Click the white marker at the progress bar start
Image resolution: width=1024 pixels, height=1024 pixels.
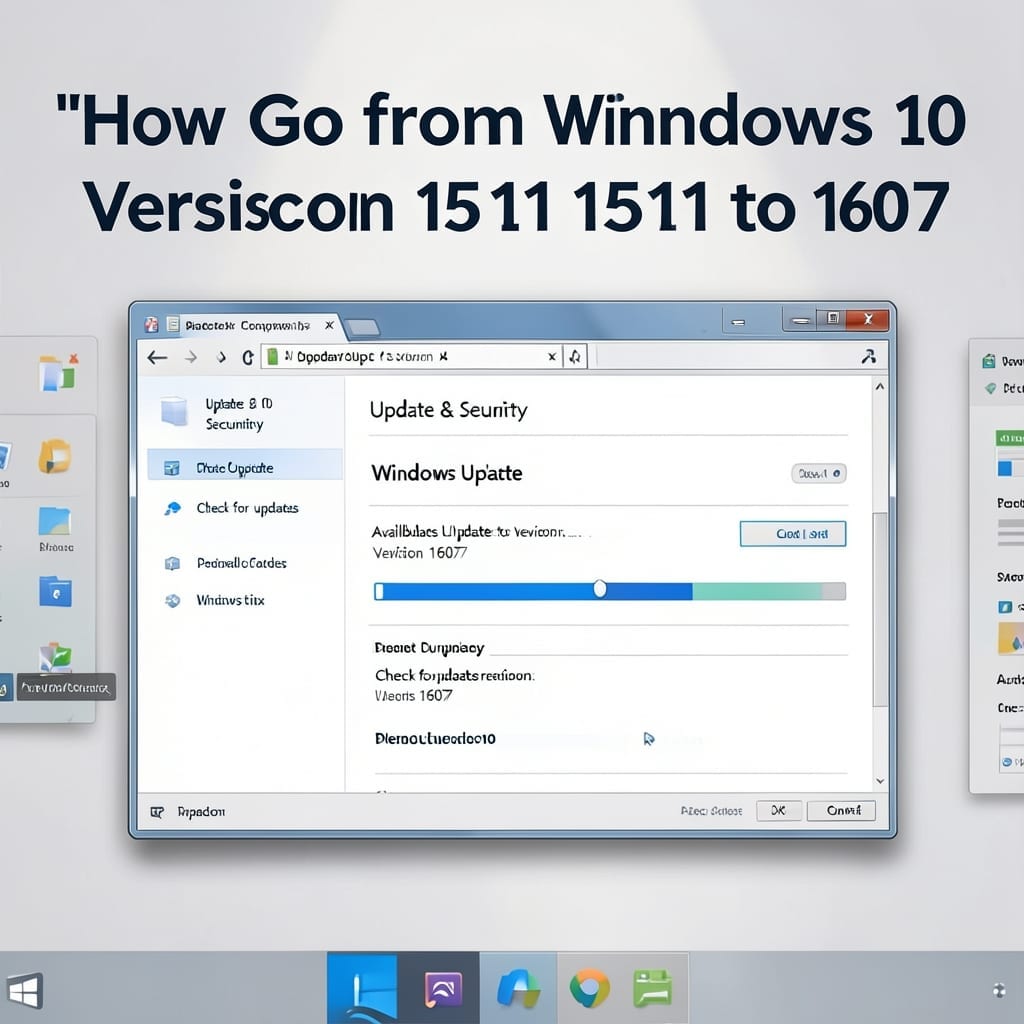click(x=379, y=592)
